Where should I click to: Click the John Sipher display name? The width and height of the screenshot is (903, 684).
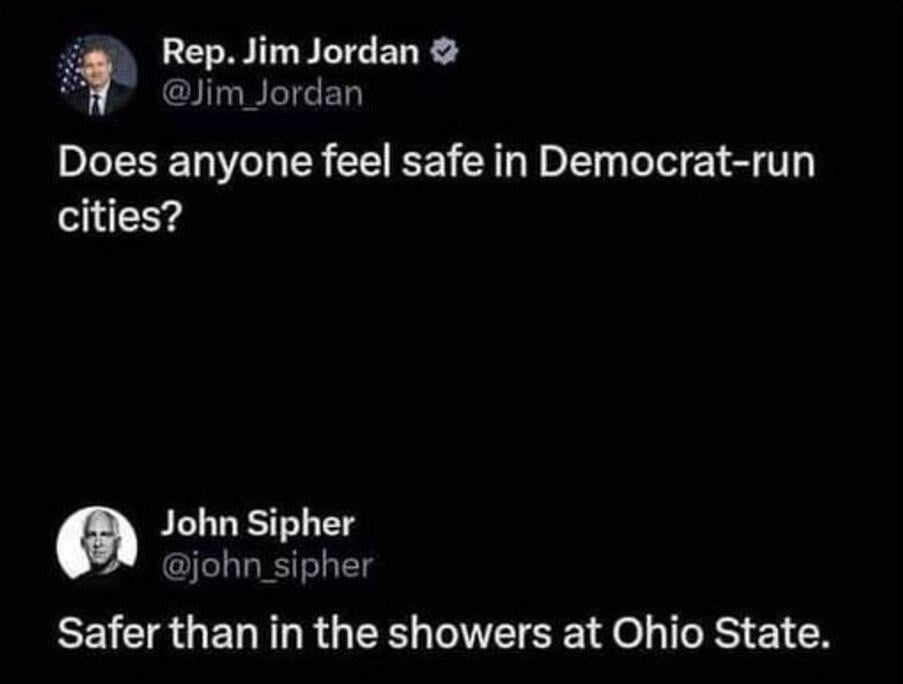(x=258, y=522)
